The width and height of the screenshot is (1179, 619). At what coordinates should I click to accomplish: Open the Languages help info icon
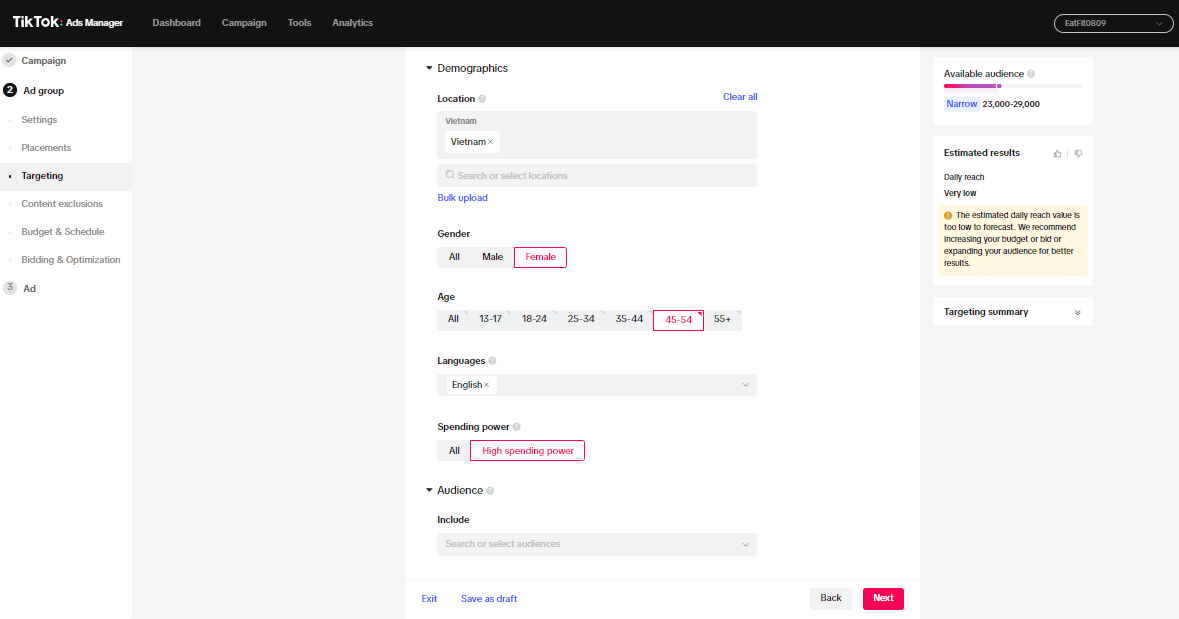tap(493, 361)
